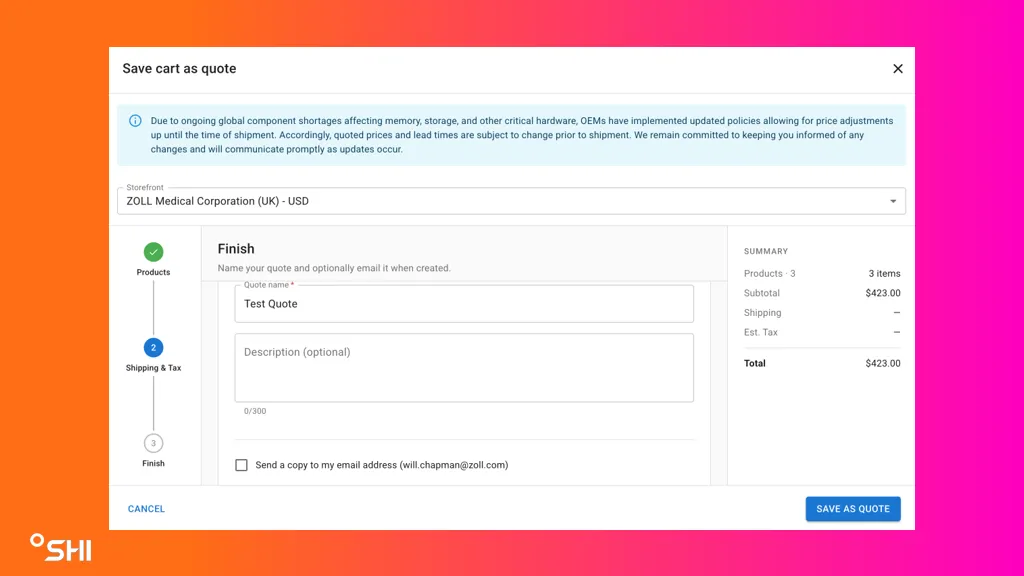Cancel saving the quote

coord(146,509)
